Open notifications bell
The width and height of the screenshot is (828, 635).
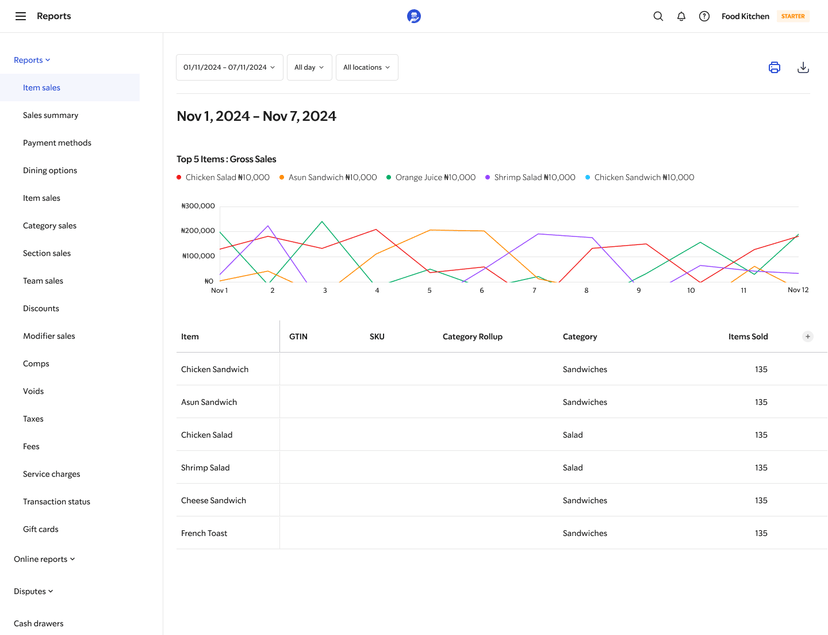click(x=681, y=16)
